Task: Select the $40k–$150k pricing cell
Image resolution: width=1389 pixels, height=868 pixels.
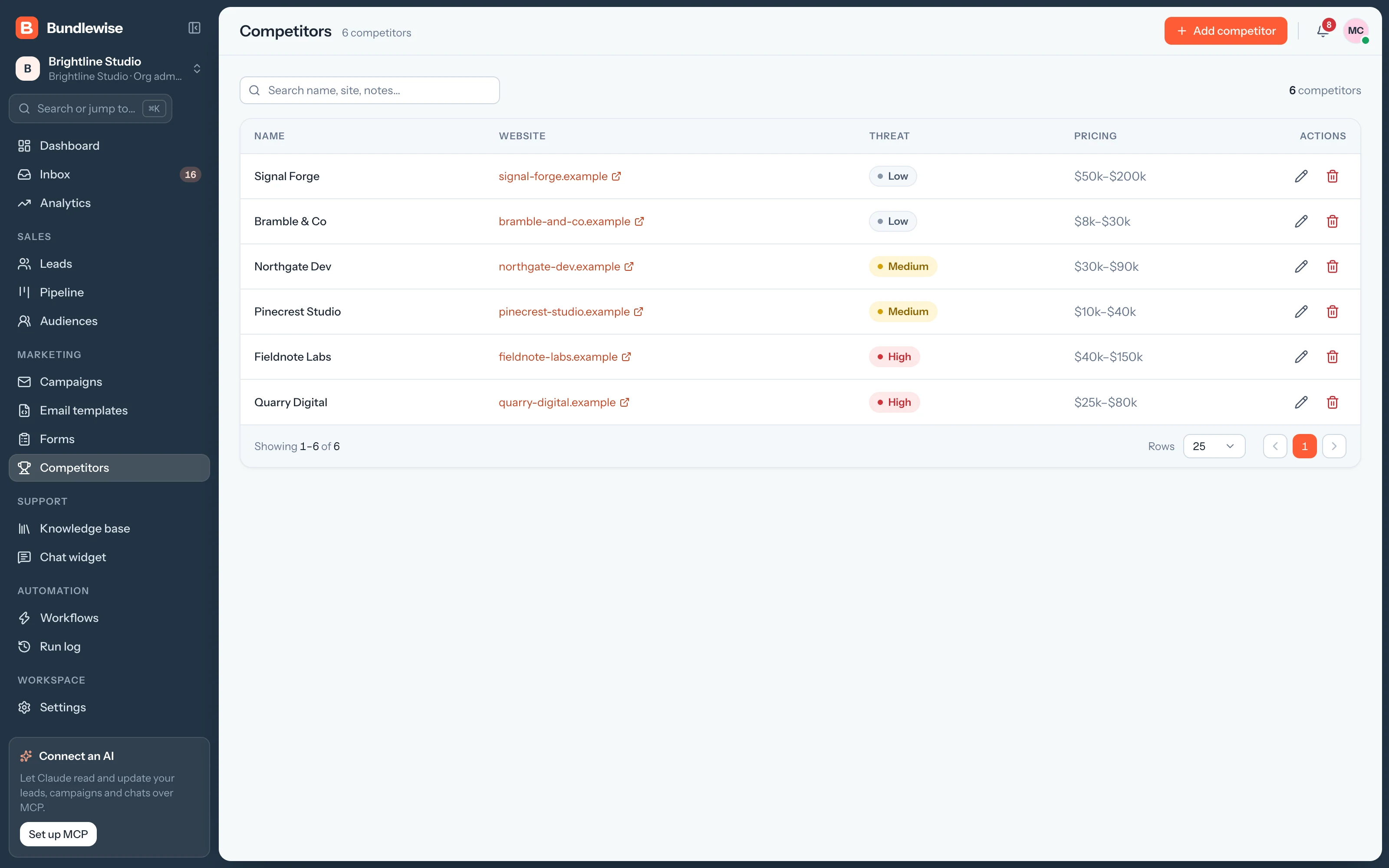Action: click(x=1108, y=356)
